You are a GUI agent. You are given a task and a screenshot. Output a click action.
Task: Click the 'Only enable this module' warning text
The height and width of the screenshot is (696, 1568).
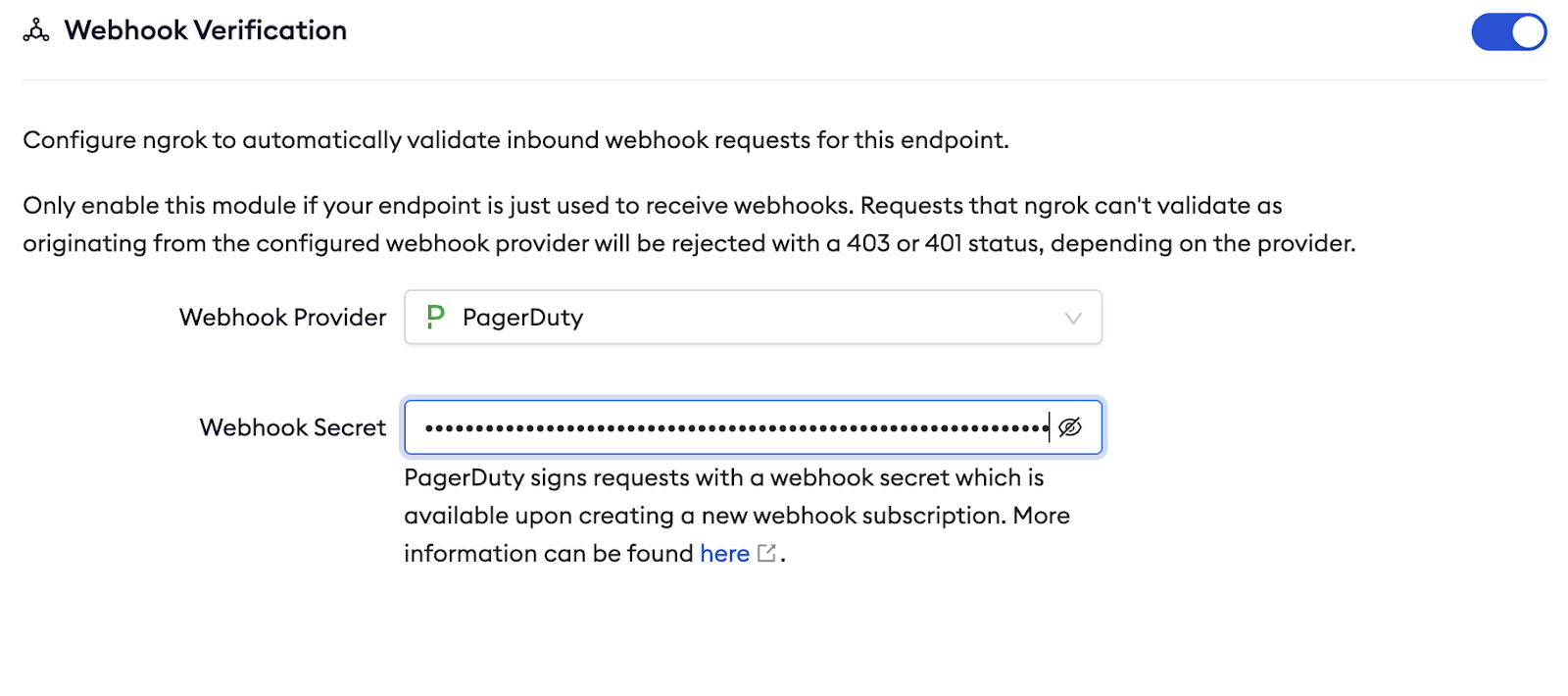(652, 206)
